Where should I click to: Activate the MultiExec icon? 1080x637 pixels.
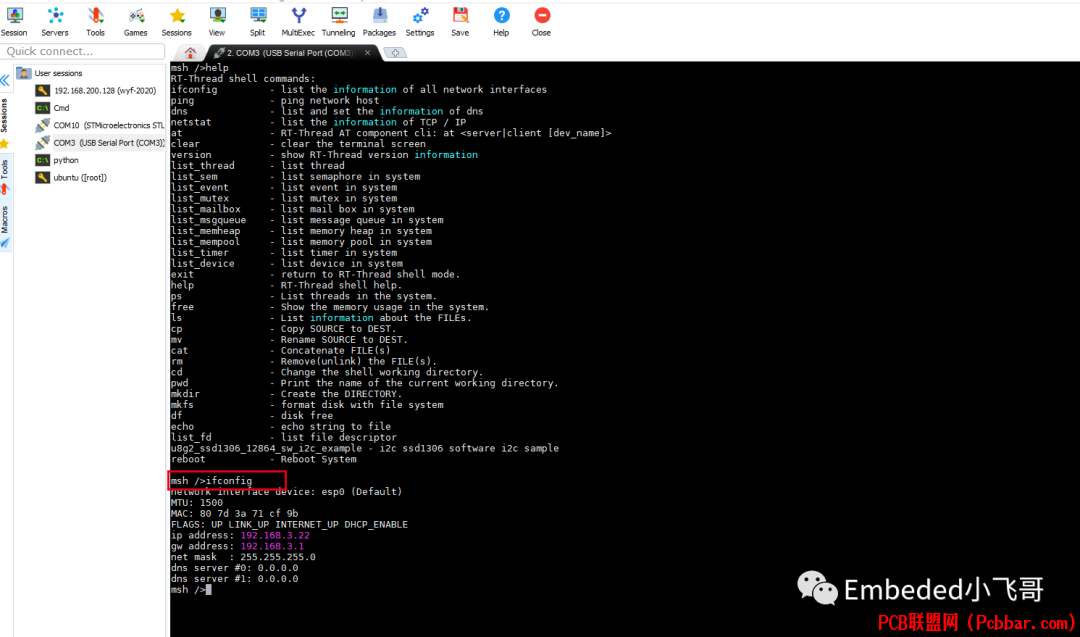[x=298, y=21]
